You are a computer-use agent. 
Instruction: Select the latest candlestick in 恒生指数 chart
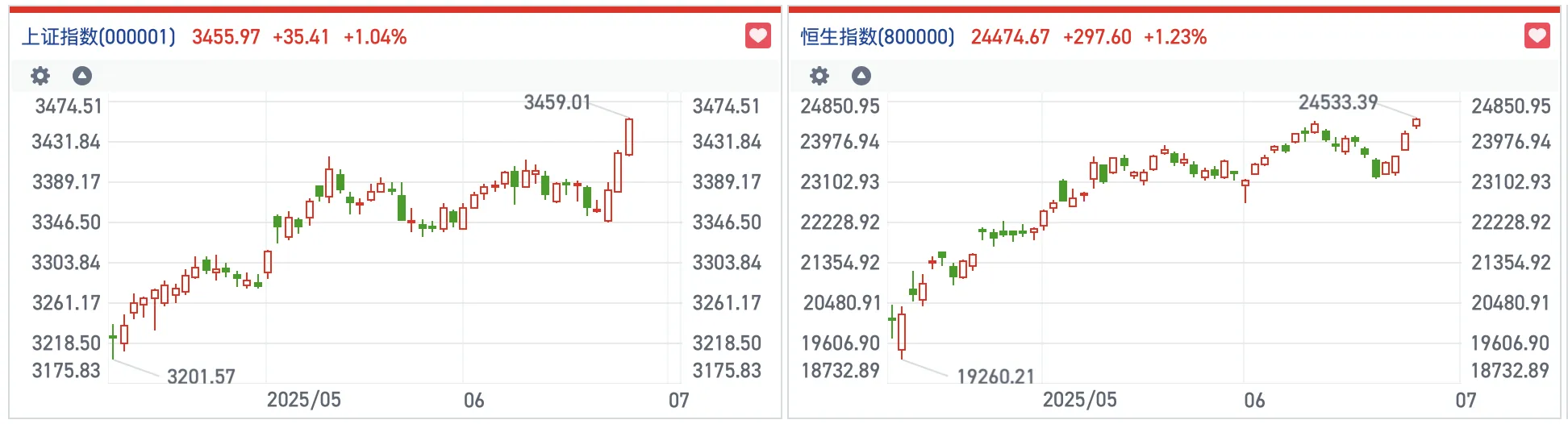[x=1416, y=123]
